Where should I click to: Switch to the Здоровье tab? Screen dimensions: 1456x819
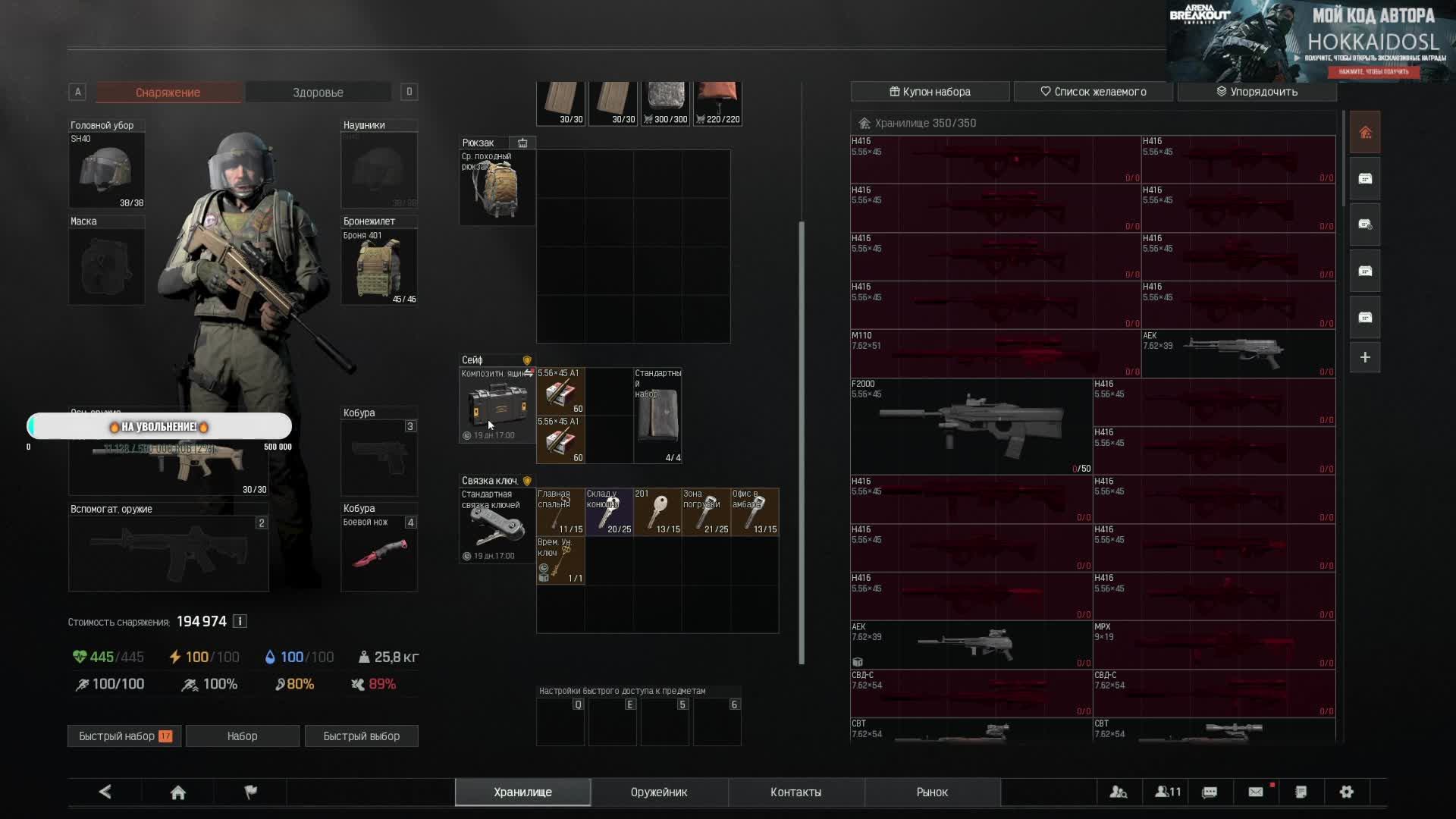[x=318, y=93]
